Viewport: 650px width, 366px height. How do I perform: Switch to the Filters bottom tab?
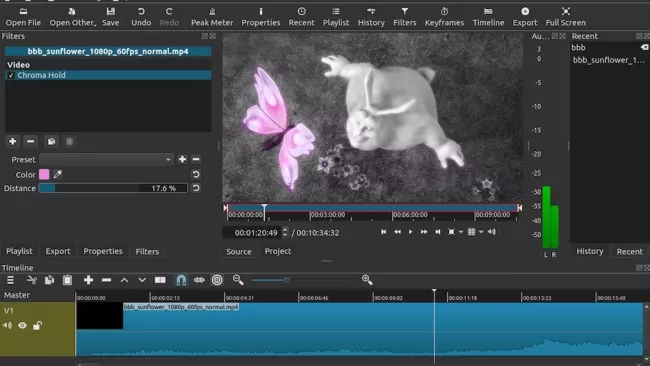click(147, 252)
